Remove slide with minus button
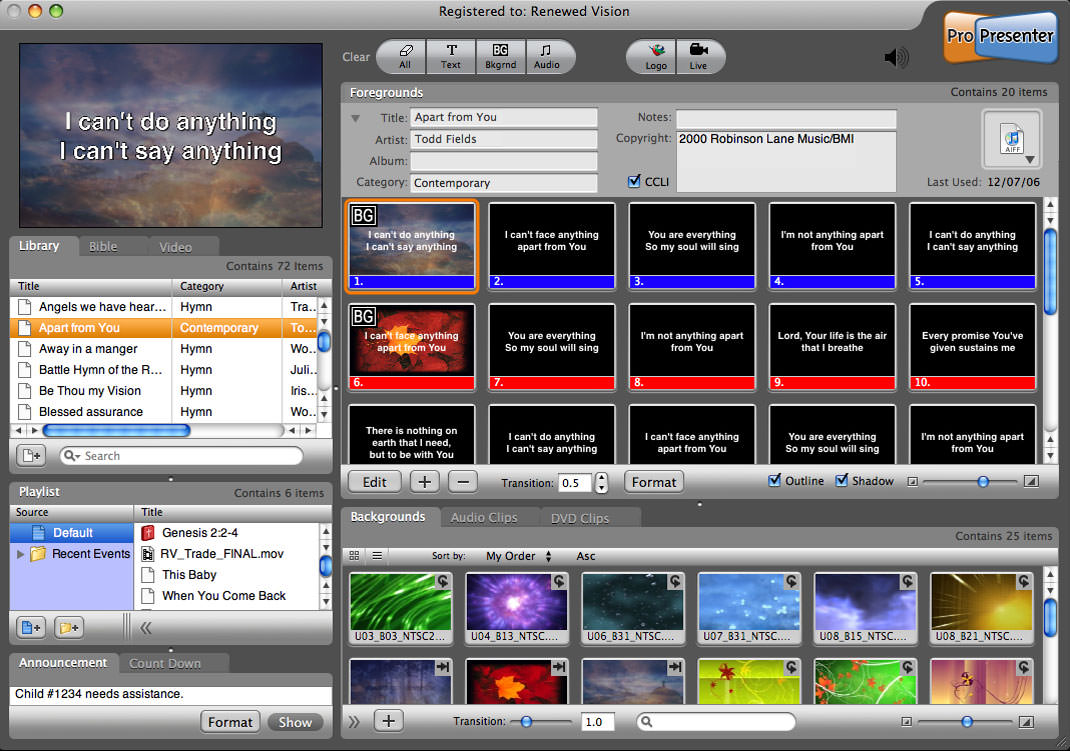1070x751 pixels. click(463, 482)
